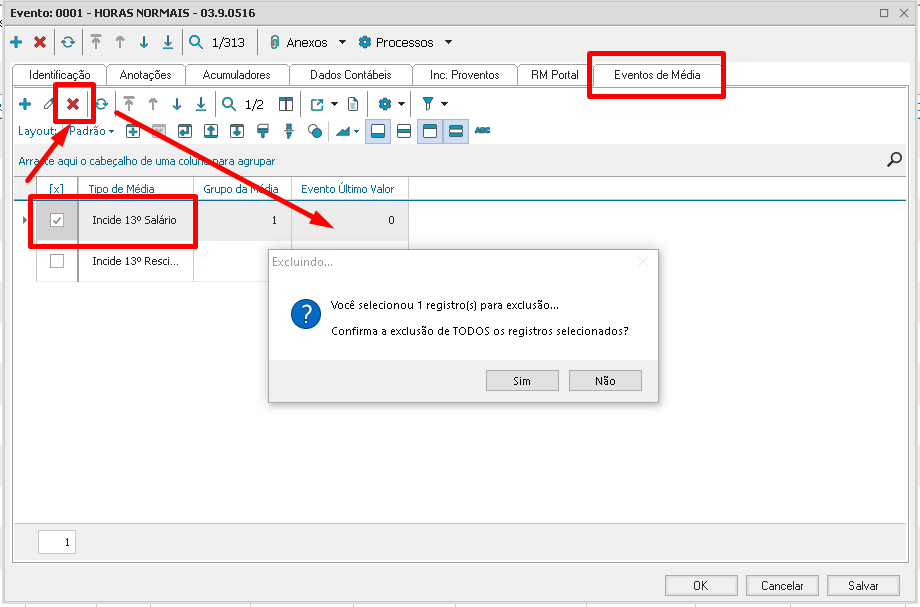Select the RM Portal tab
Viewport: 920px width, 607px height.
554,75
